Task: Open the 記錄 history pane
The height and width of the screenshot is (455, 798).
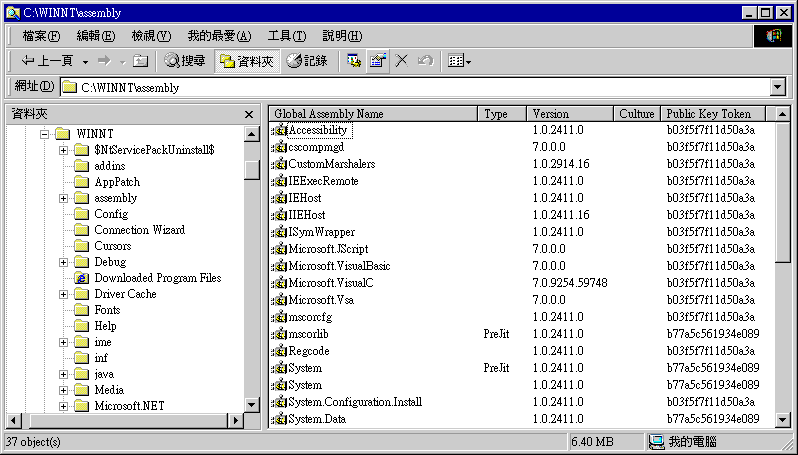Action: pyautogui.click(x=307, y=61)
